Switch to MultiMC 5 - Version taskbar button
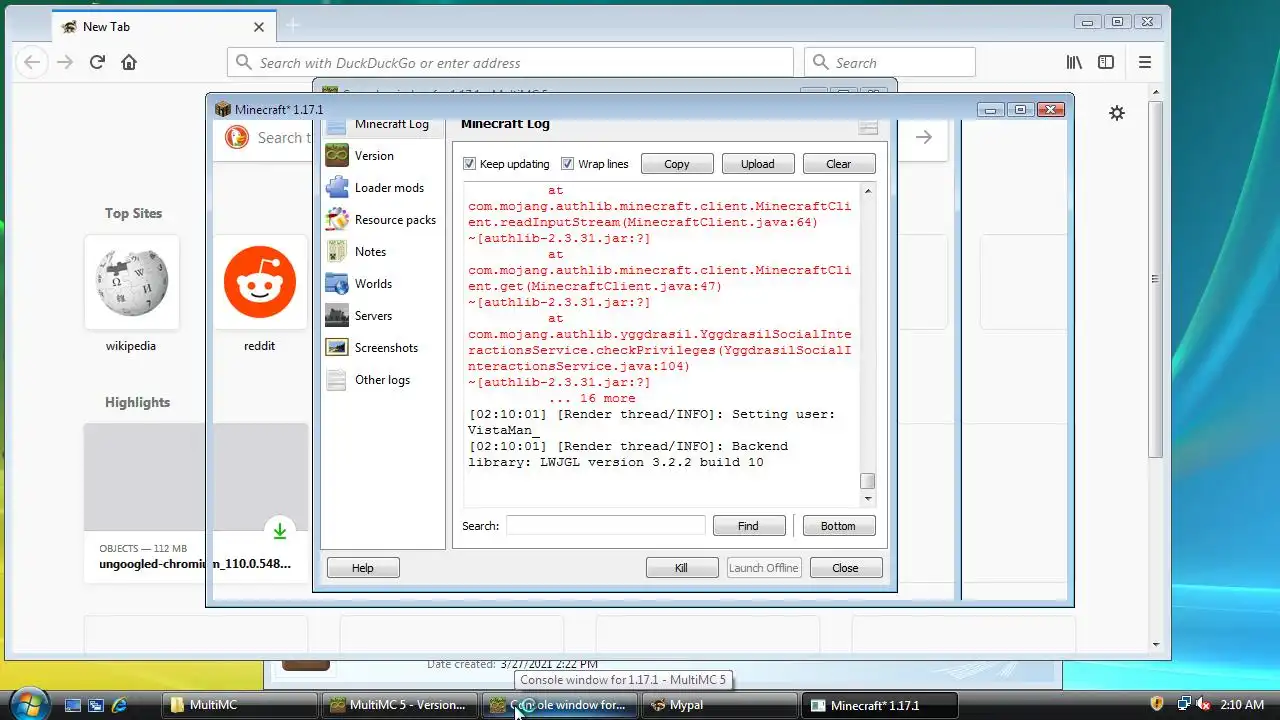This screenshot has height=720, width=1280. click(x=399, y=705)
